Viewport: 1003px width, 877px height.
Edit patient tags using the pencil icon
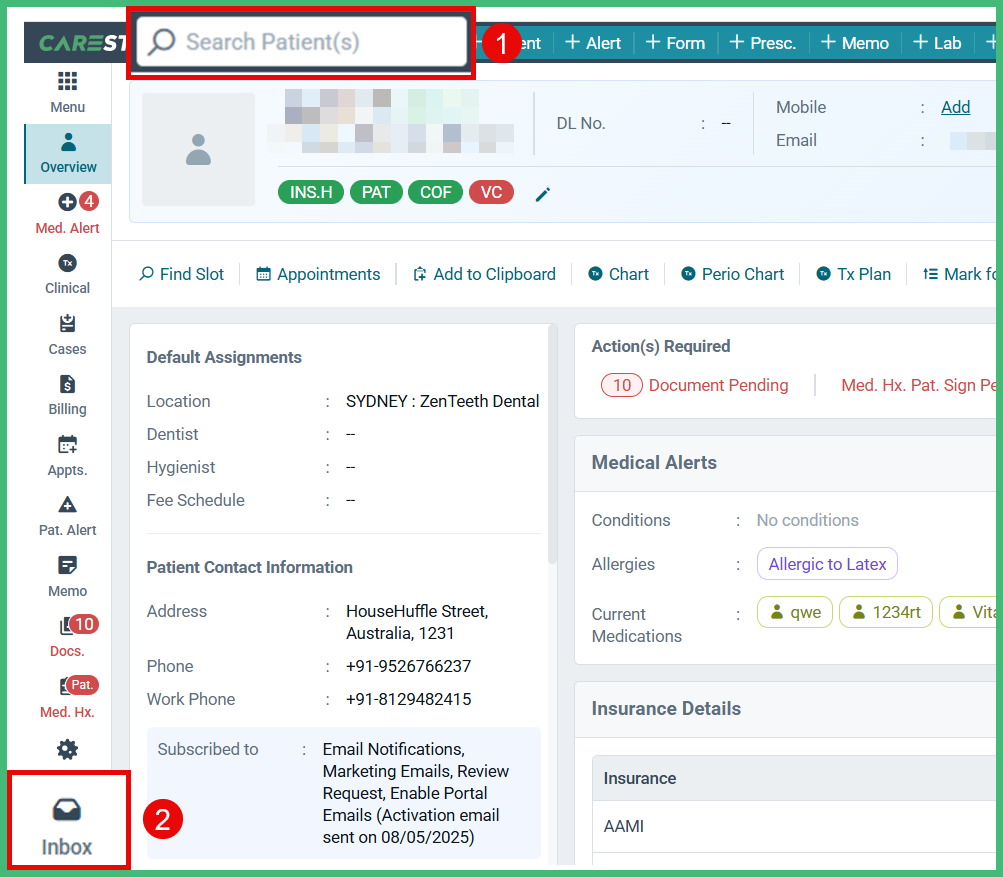[x=542, y=195]
